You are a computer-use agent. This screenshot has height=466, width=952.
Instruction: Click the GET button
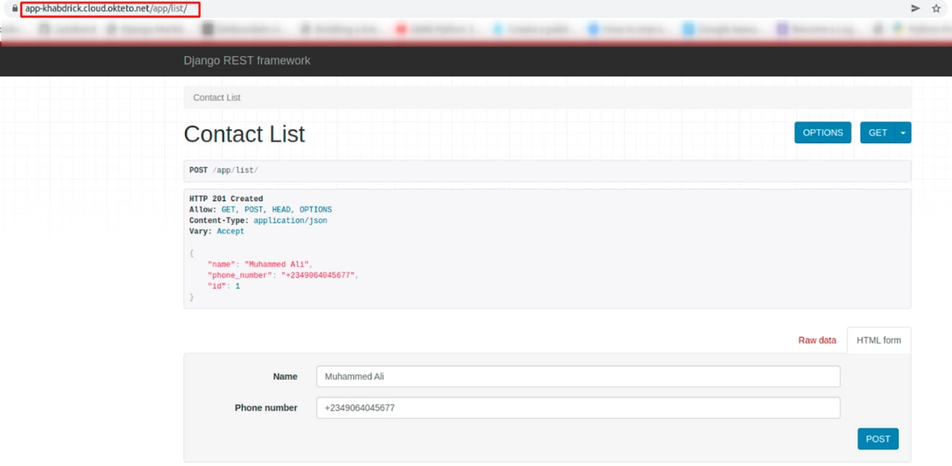tap(877, 132)
